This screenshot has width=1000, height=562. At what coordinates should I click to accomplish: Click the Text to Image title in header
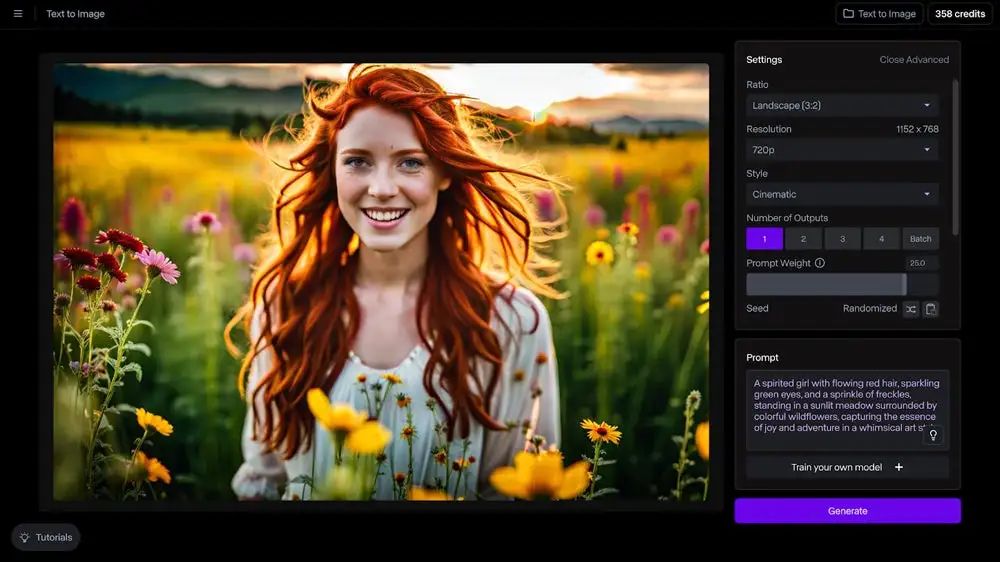pos(75,14)
